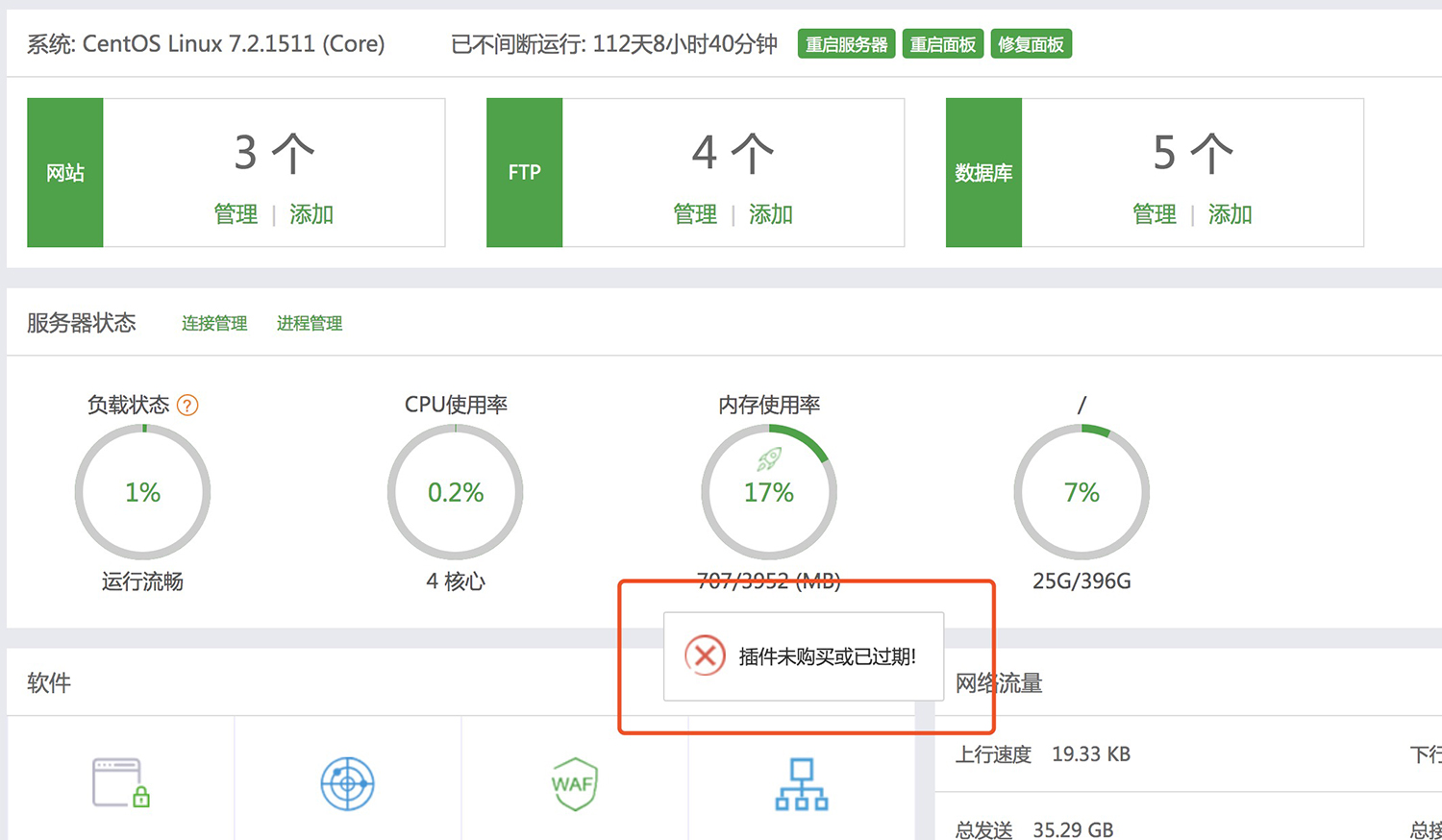Image resolution: width=1442 pixels, height=840 pixels.
Task: Open 添加 link in the FTP card
Action: tap(771, 214)
